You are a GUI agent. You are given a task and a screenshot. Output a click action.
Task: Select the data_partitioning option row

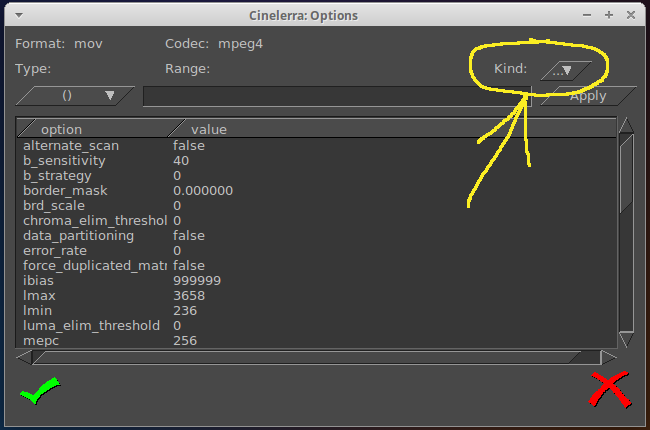click(77, 236)
